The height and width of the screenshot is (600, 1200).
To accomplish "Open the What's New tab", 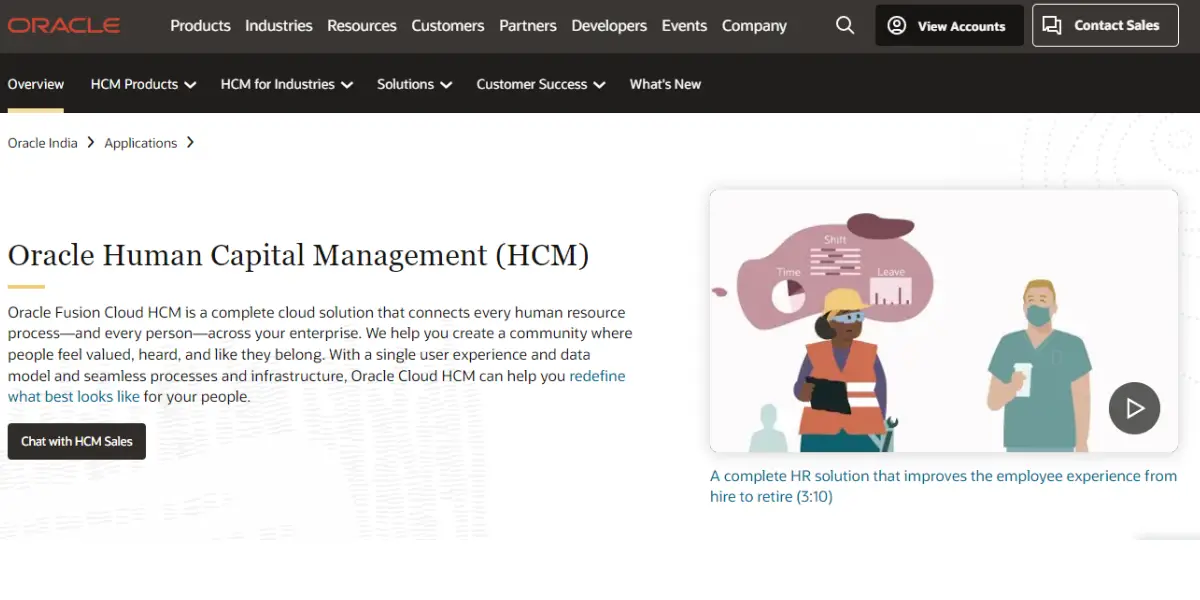I will pyautogui.click(x=665, y=85).
